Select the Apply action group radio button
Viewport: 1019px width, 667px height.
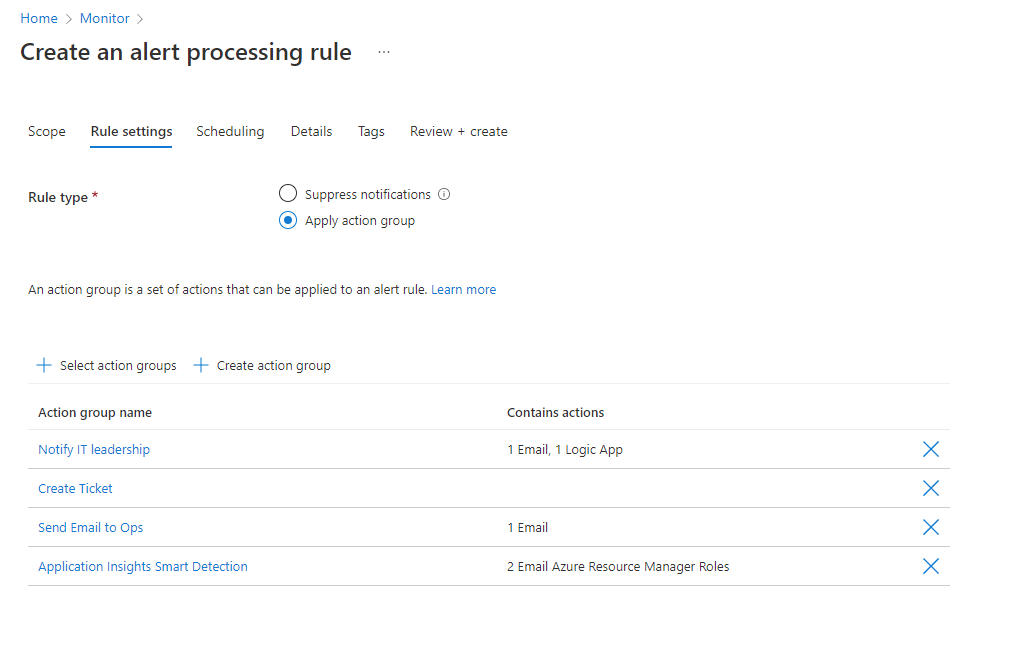[288, 220]
